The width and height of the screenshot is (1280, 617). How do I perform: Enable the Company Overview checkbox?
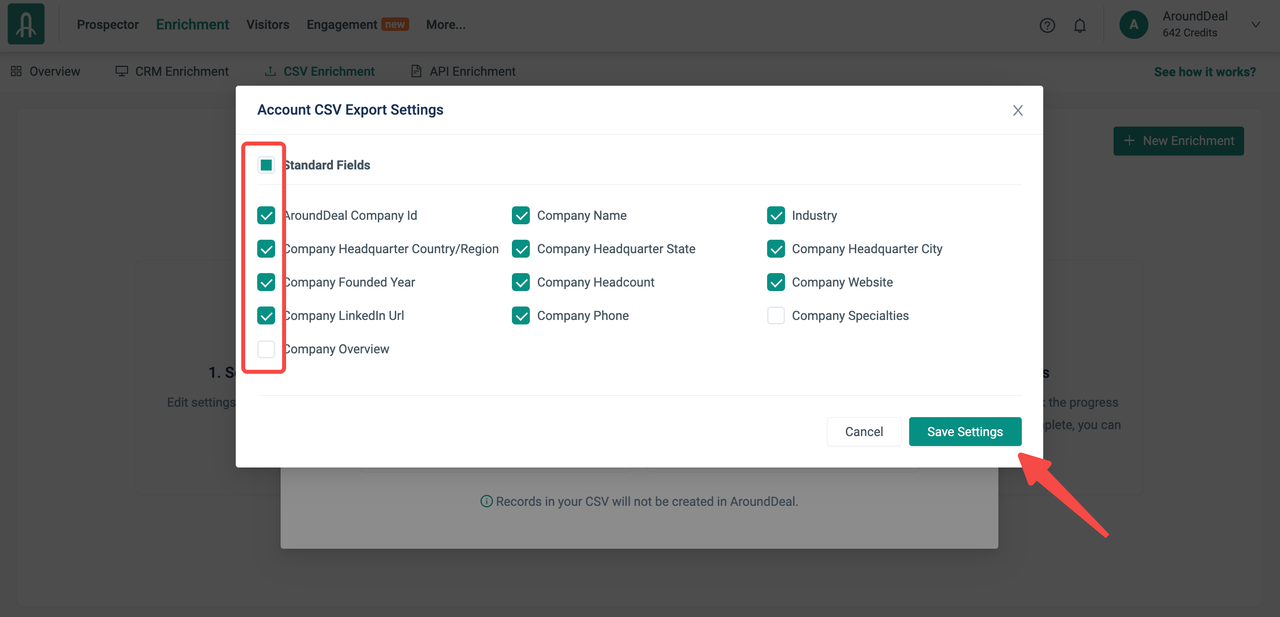coord(266,349)
